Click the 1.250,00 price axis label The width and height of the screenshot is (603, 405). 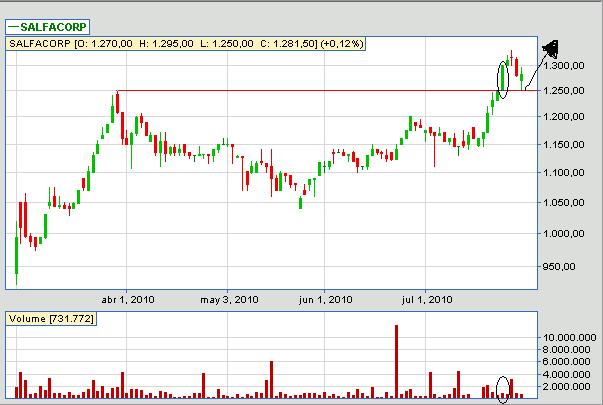coord(563,91)
